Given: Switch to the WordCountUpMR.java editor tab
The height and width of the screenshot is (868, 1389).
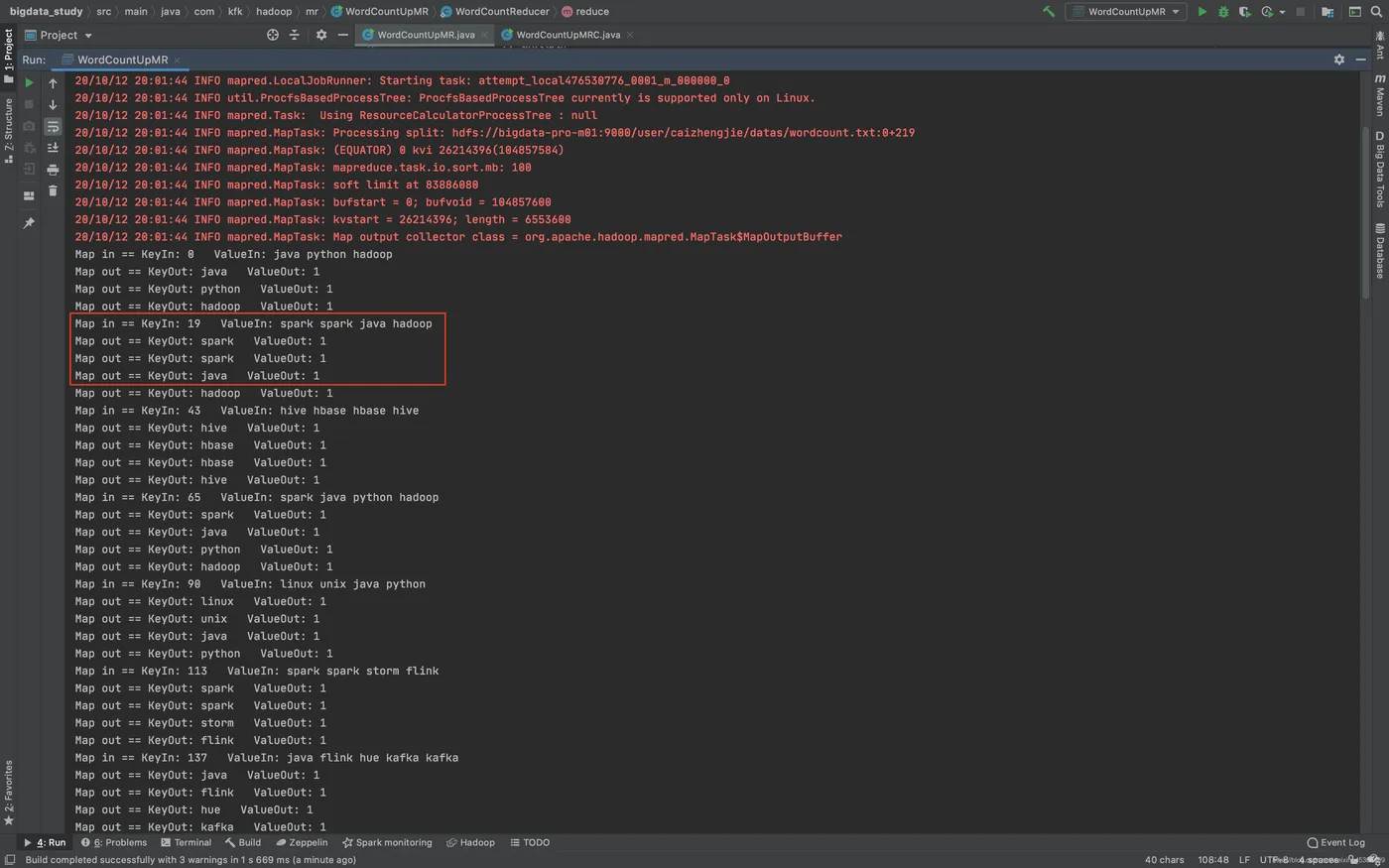Looking at the screenshot, I should tap(426, 35).
